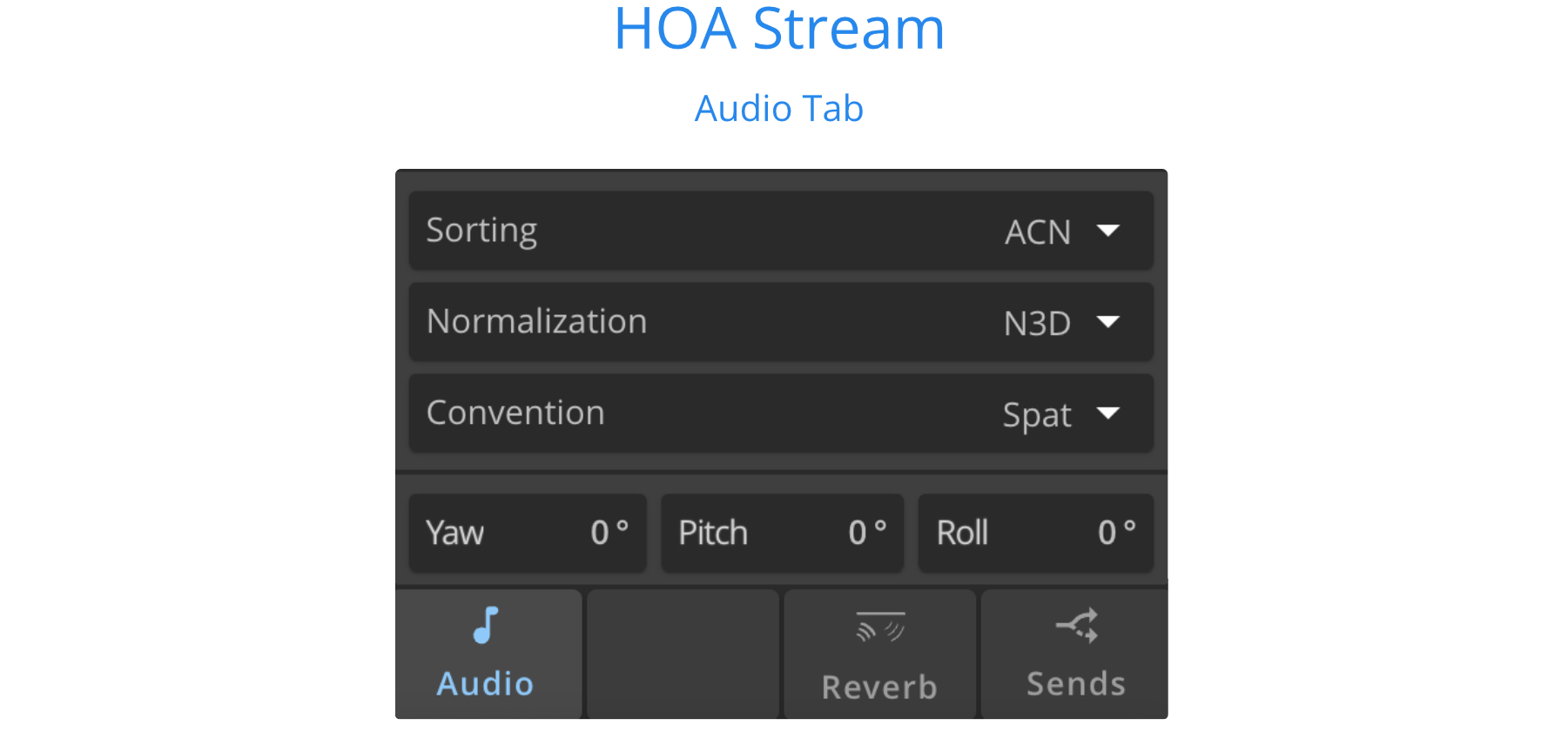Image resolution: width=1568 pixels, height=739 pixels.
Task: Select the Pitch degrees value
Action: [867, 532]
